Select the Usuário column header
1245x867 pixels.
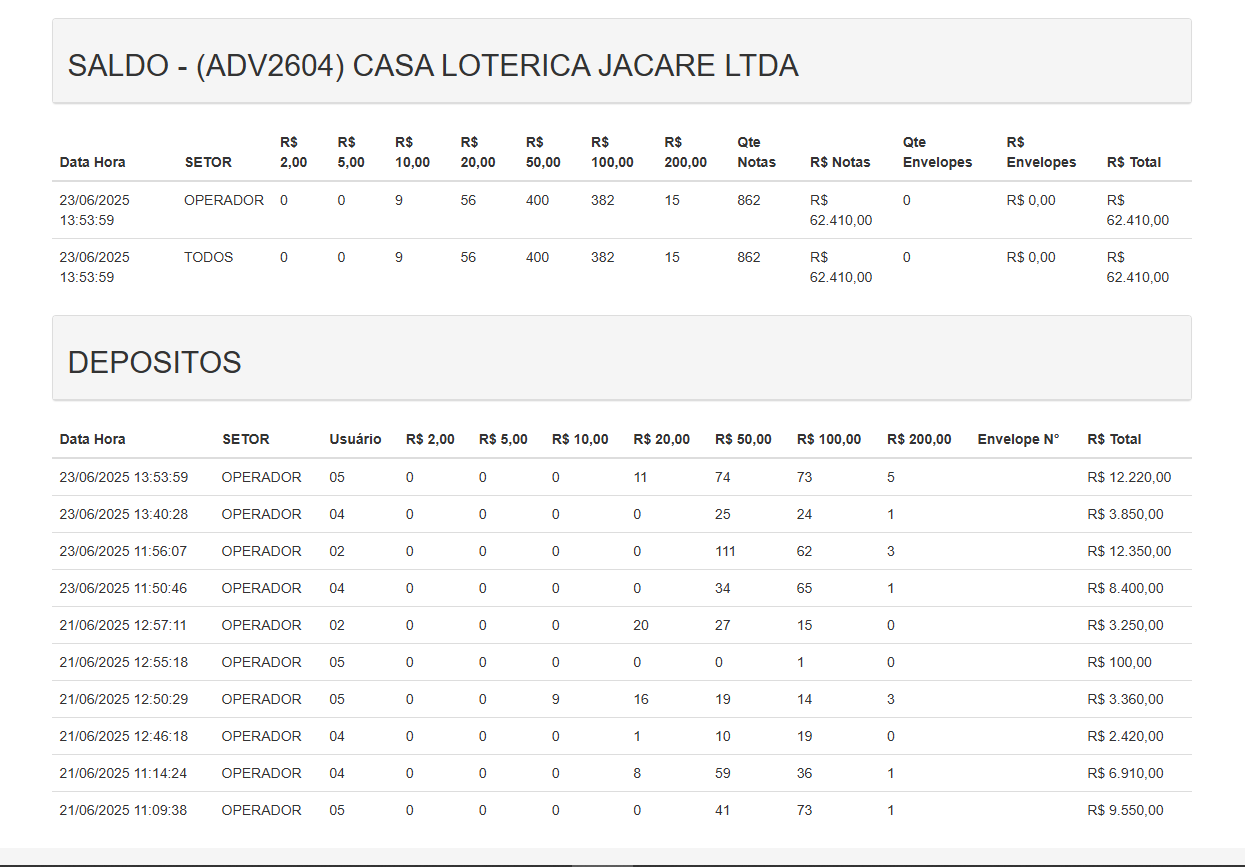tap(355, 439)
